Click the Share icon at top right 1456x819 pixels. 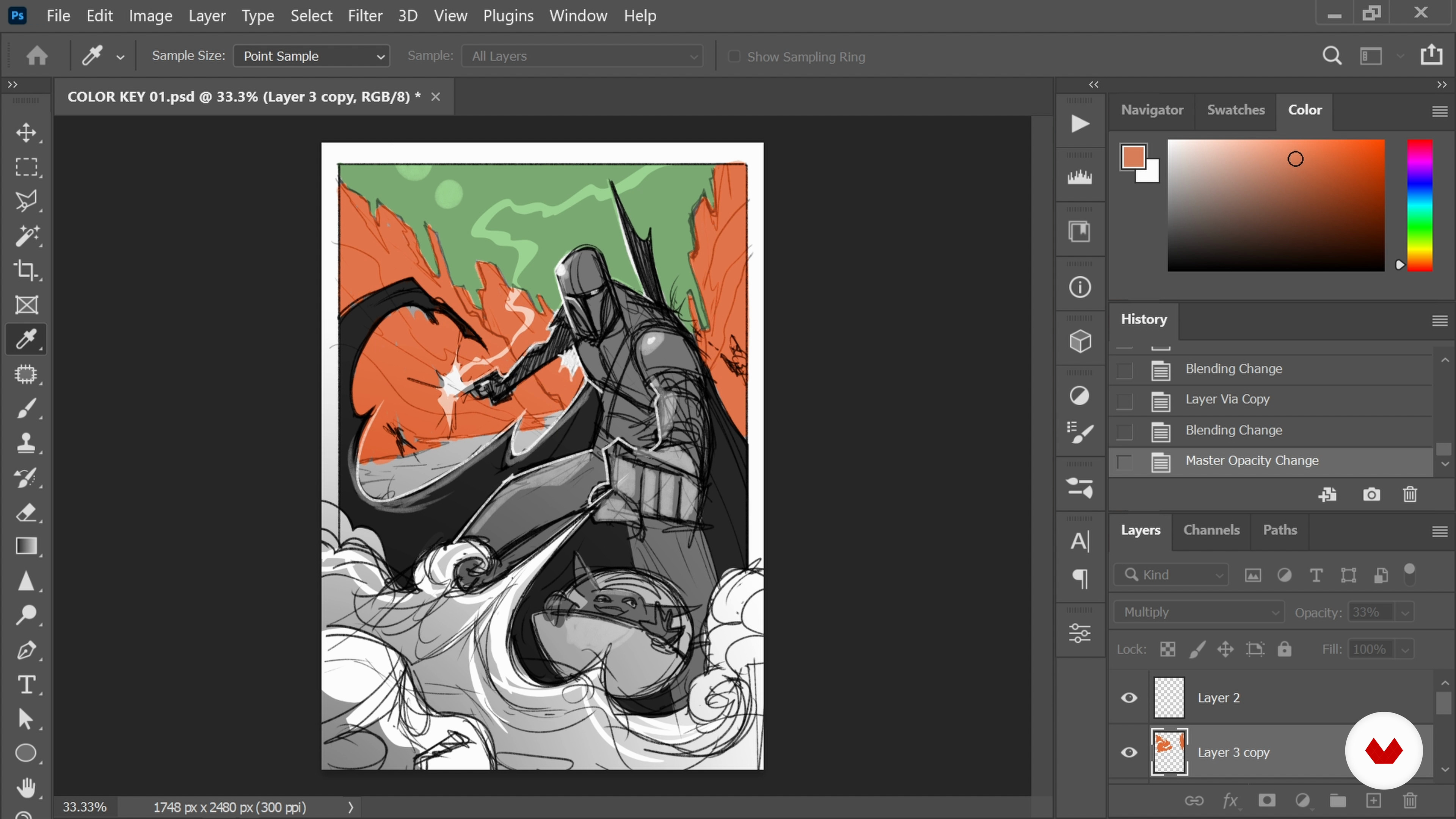(x=1431, y=55)
